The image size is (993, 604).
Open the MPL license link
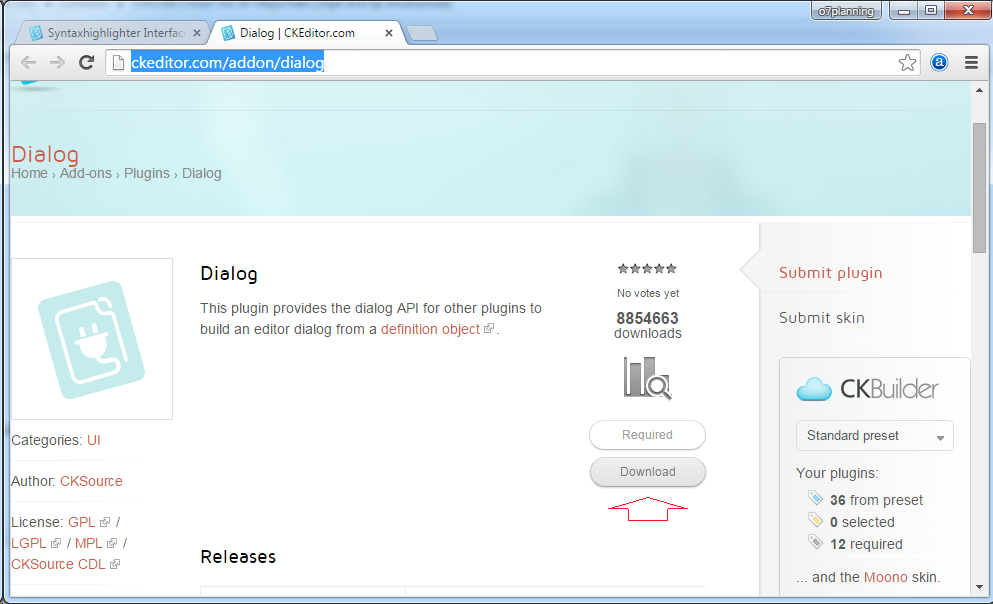pos(89,543)
